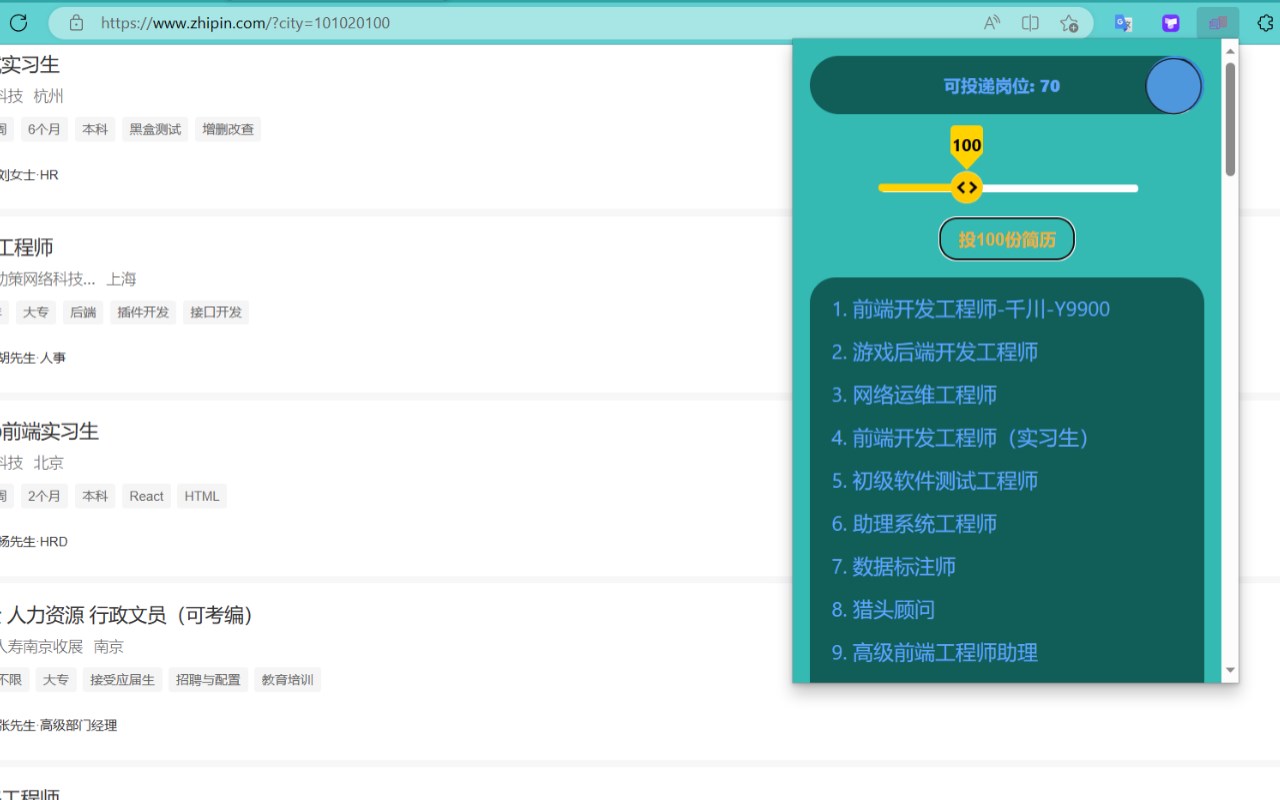The height and width of the screenshot is (800, 1280).
Task: Click recruiter 杨先生·HRD
Action: [x=34, y=542]
